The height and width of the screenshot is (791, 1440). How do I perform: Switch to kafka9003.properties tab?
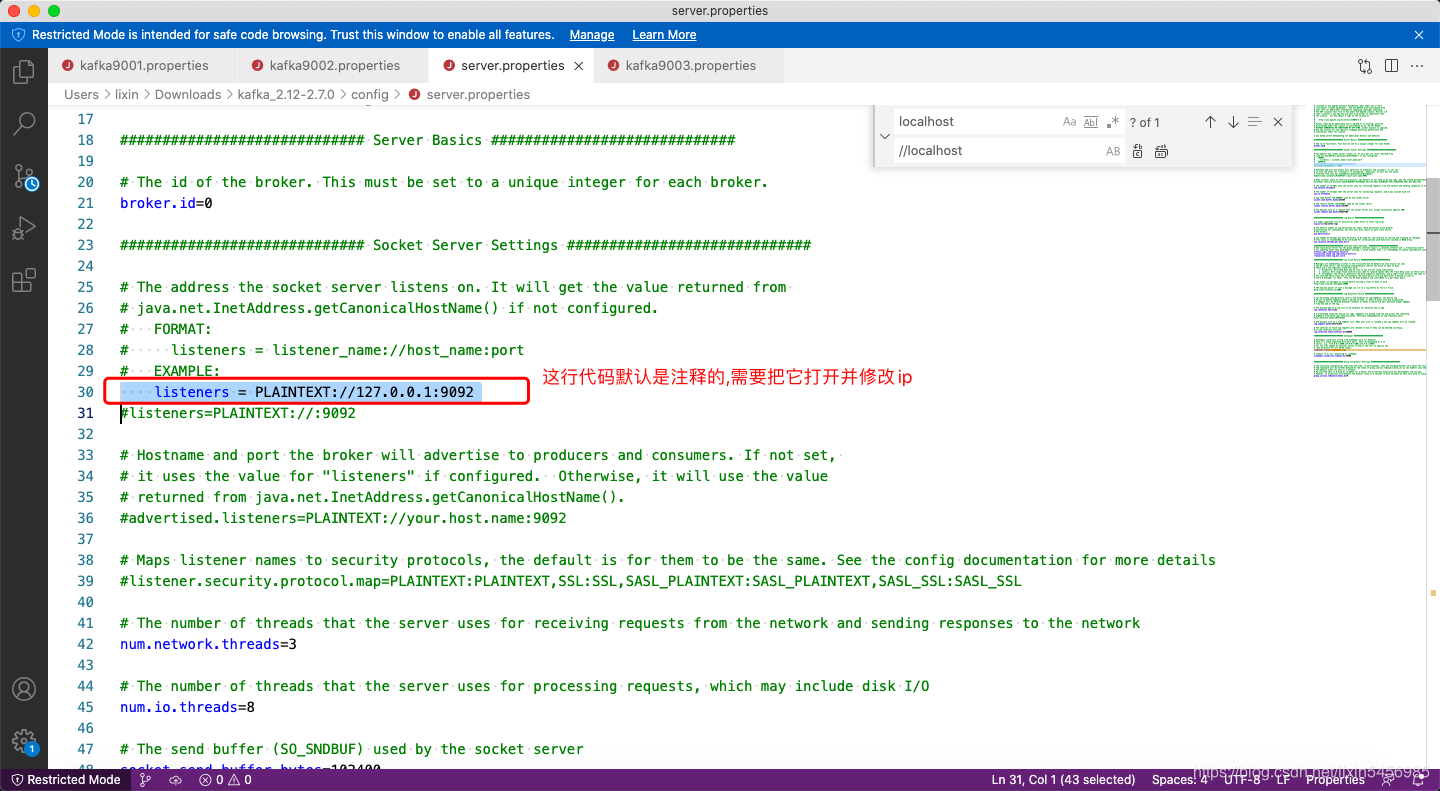click(691, 66)
